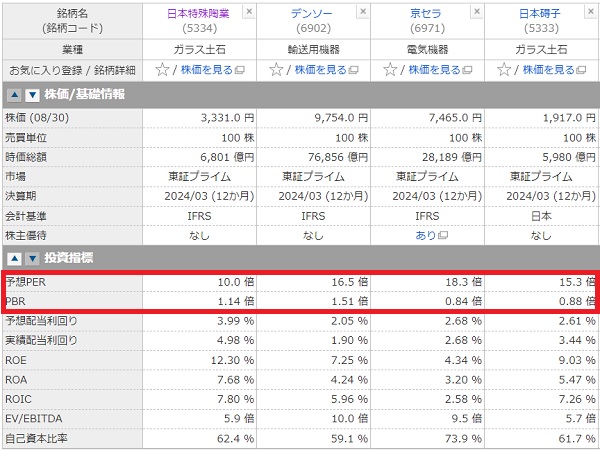The width and height of the screenshot is (600, 450).
Task: Click the 銘柄名 (銘柄コード) header cell
Action: pyautogui.click(x=72, y=21)
